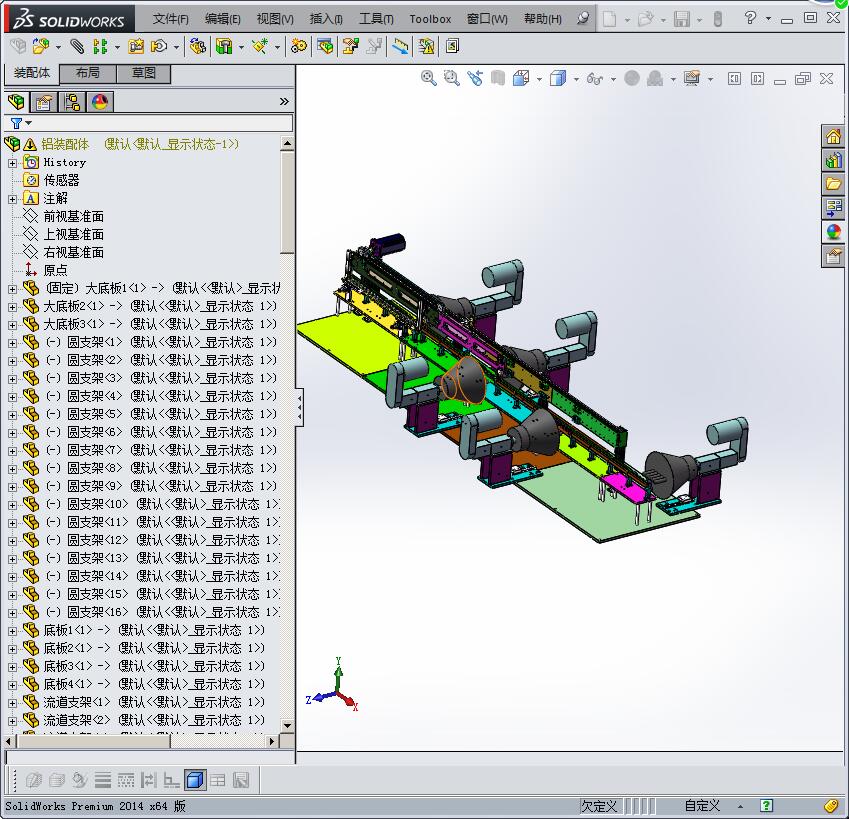Expand the 大底板2<1> component node
The image size is (849, 819).
[x=12, y=307]
